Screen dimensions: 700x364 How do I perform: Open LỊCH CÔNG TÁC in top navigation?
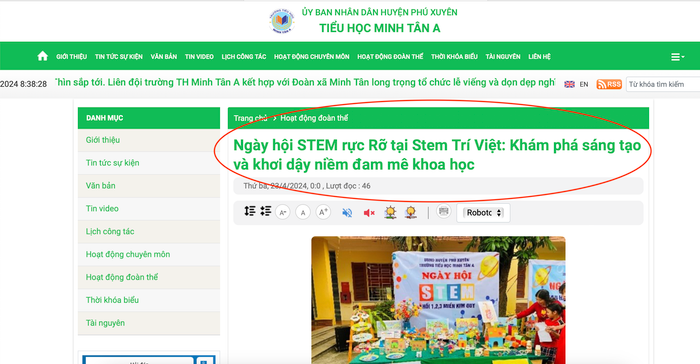click(244, 57)
